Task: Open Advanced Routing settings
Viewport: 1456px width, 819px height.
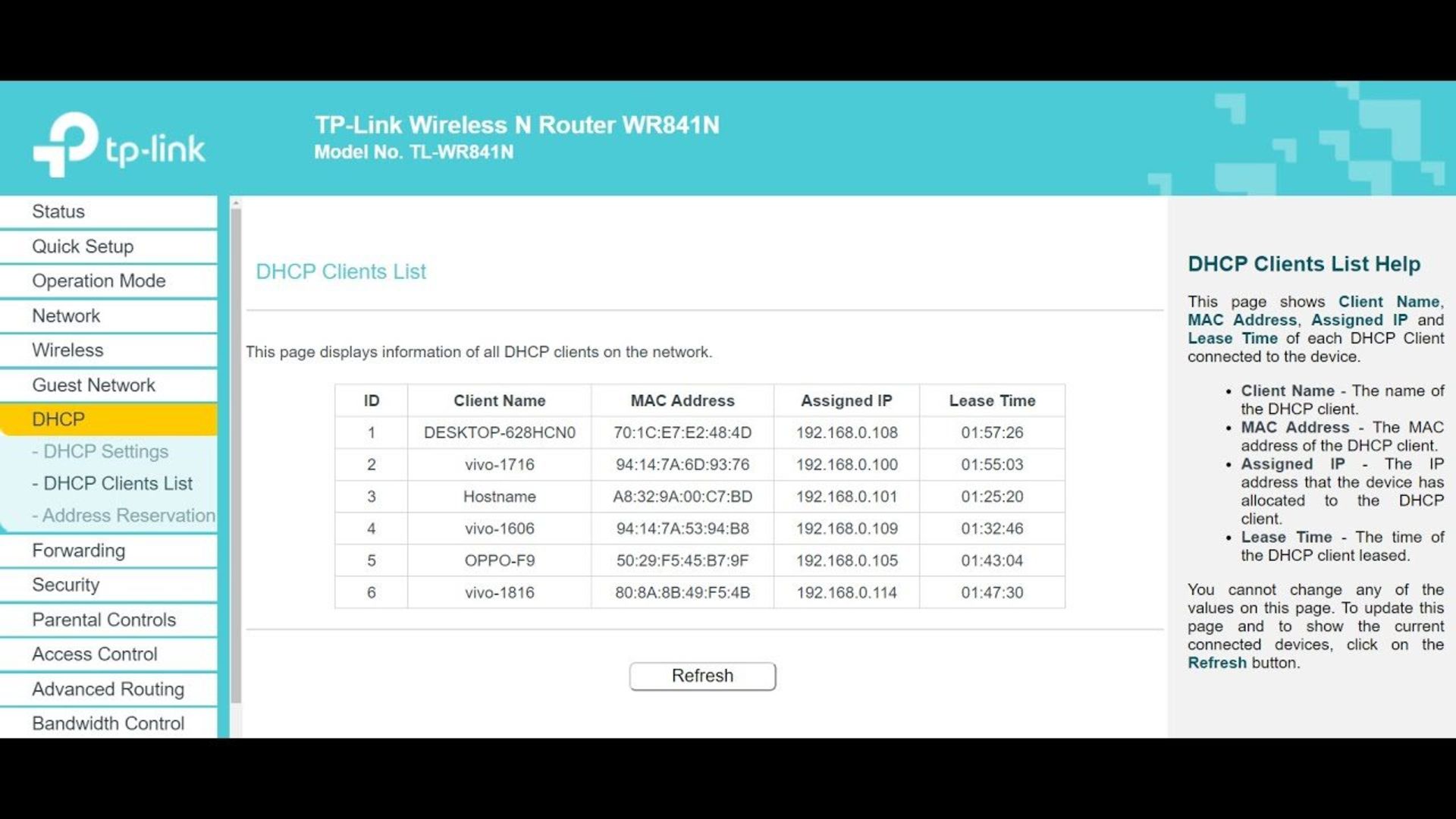Action: pos(109,688)
